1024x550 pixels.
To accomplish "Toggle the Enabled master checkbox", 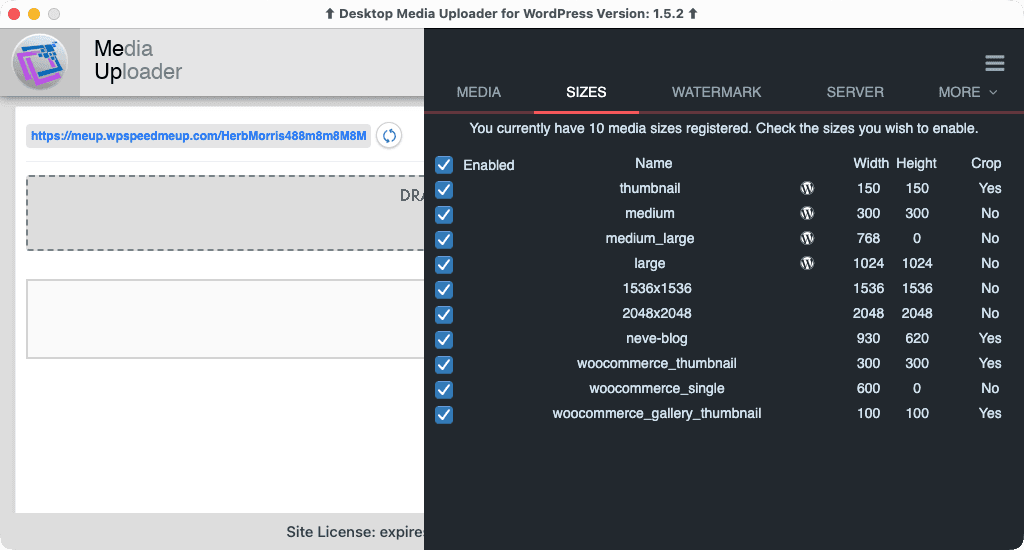I will 444,165.
